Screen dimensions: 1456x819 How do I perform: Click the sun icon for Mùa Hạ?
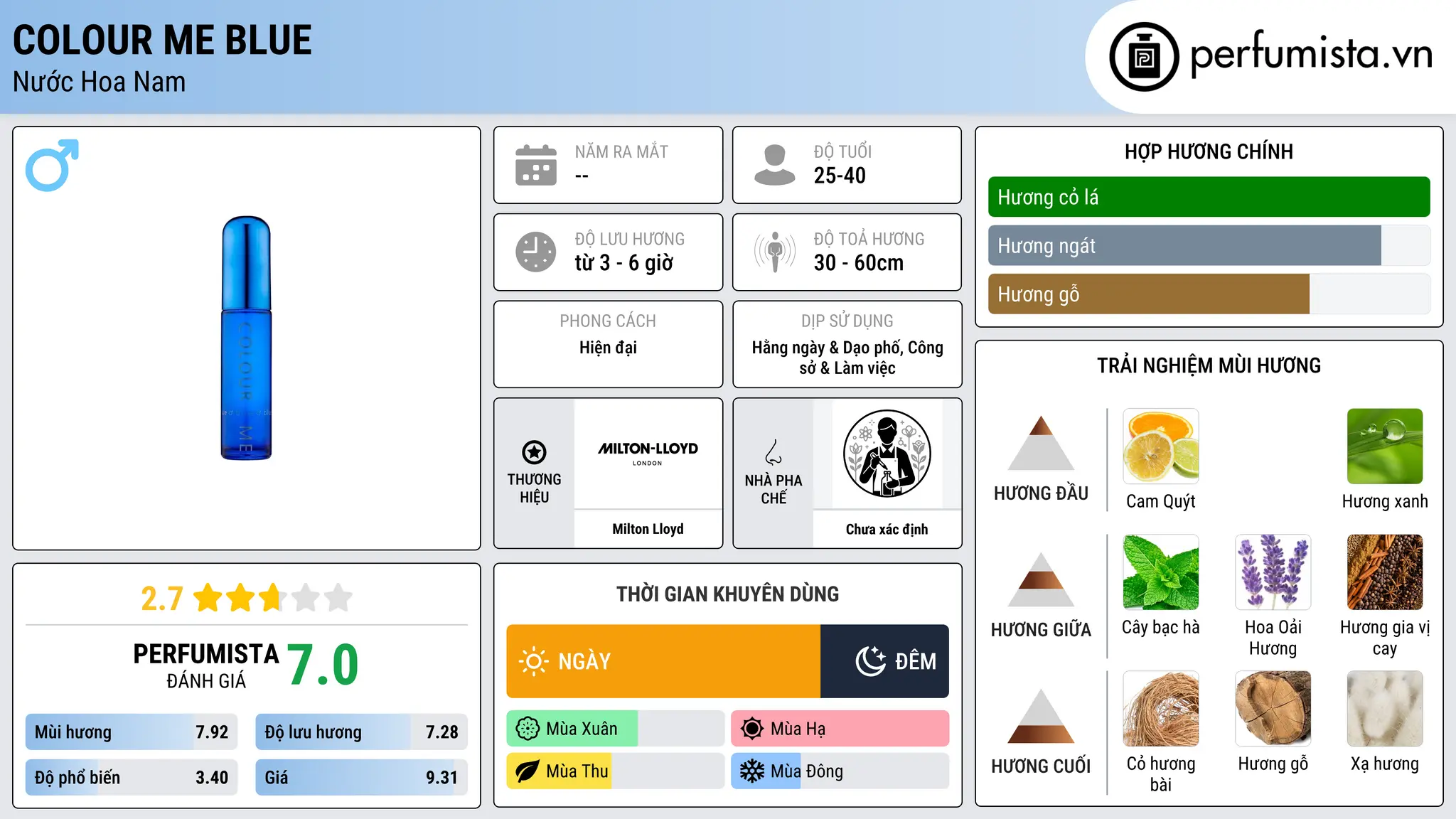(x=752, y=729)
